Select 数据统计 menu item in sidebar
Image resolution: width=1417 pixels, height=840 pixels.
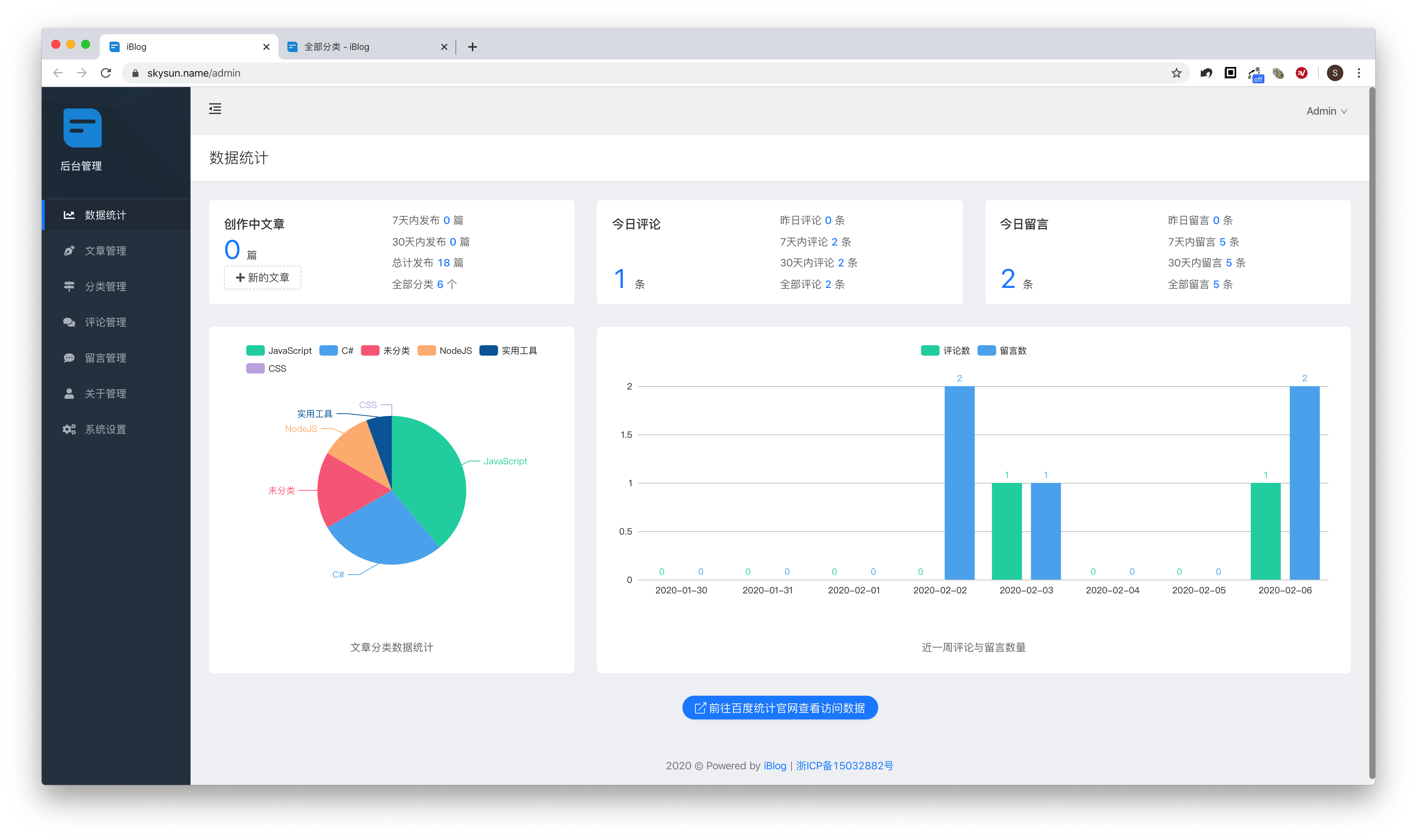click(105, 215)
